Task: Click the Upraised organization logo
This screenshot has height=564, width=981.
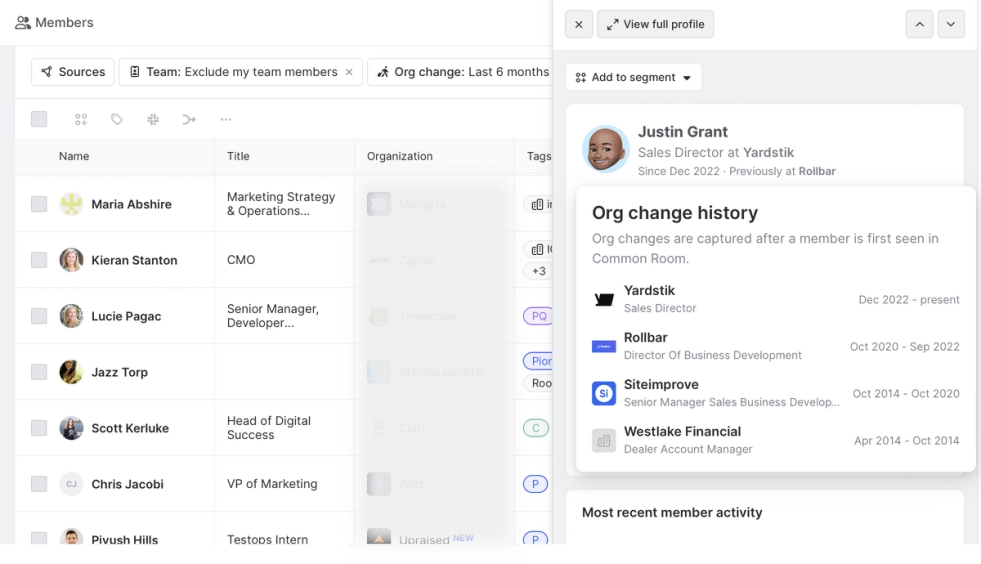Action: 379,536
